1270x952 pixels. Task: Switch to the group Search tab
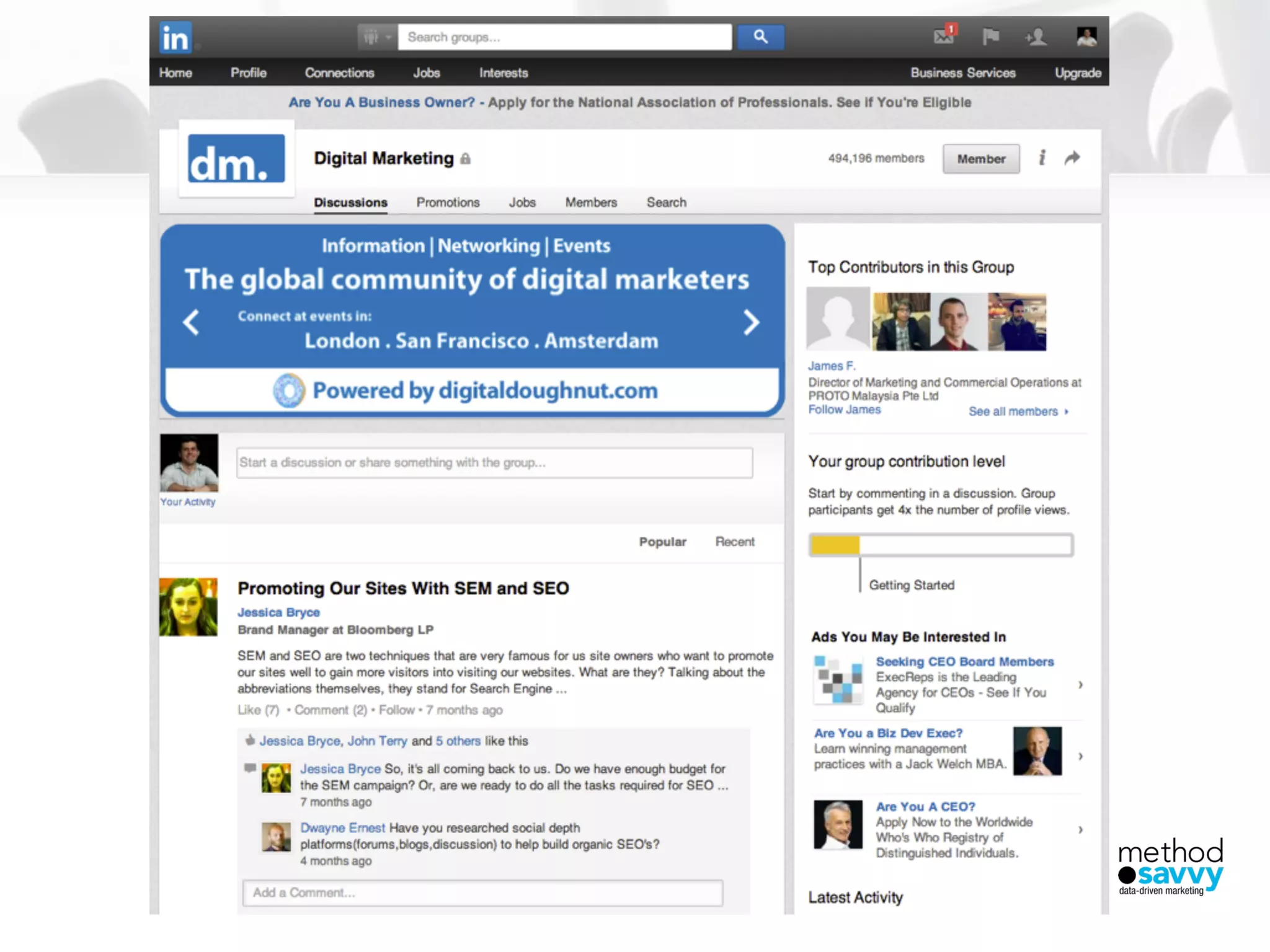[667, 202]
